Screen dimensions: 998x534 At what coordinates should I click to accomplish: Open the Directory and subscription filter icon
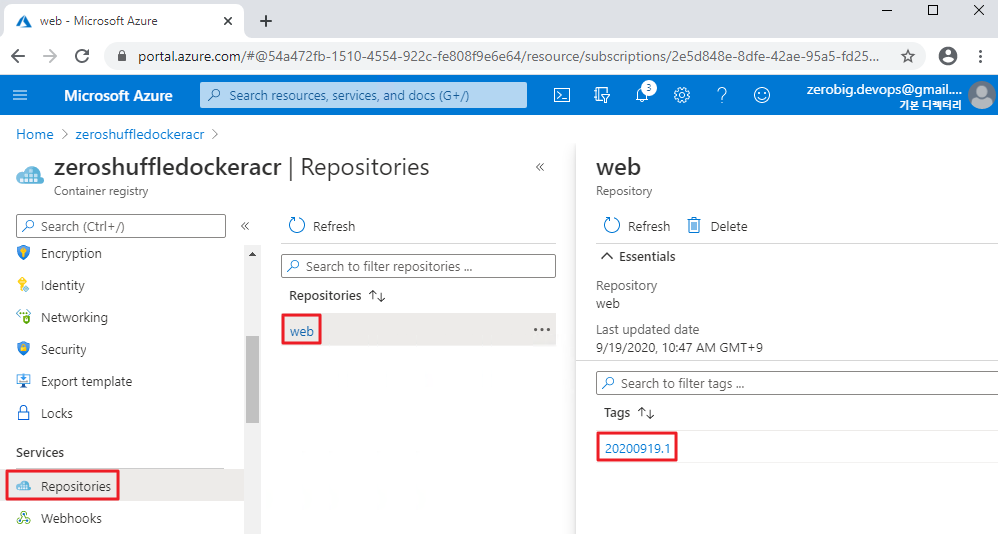click(x=601, y=95)
